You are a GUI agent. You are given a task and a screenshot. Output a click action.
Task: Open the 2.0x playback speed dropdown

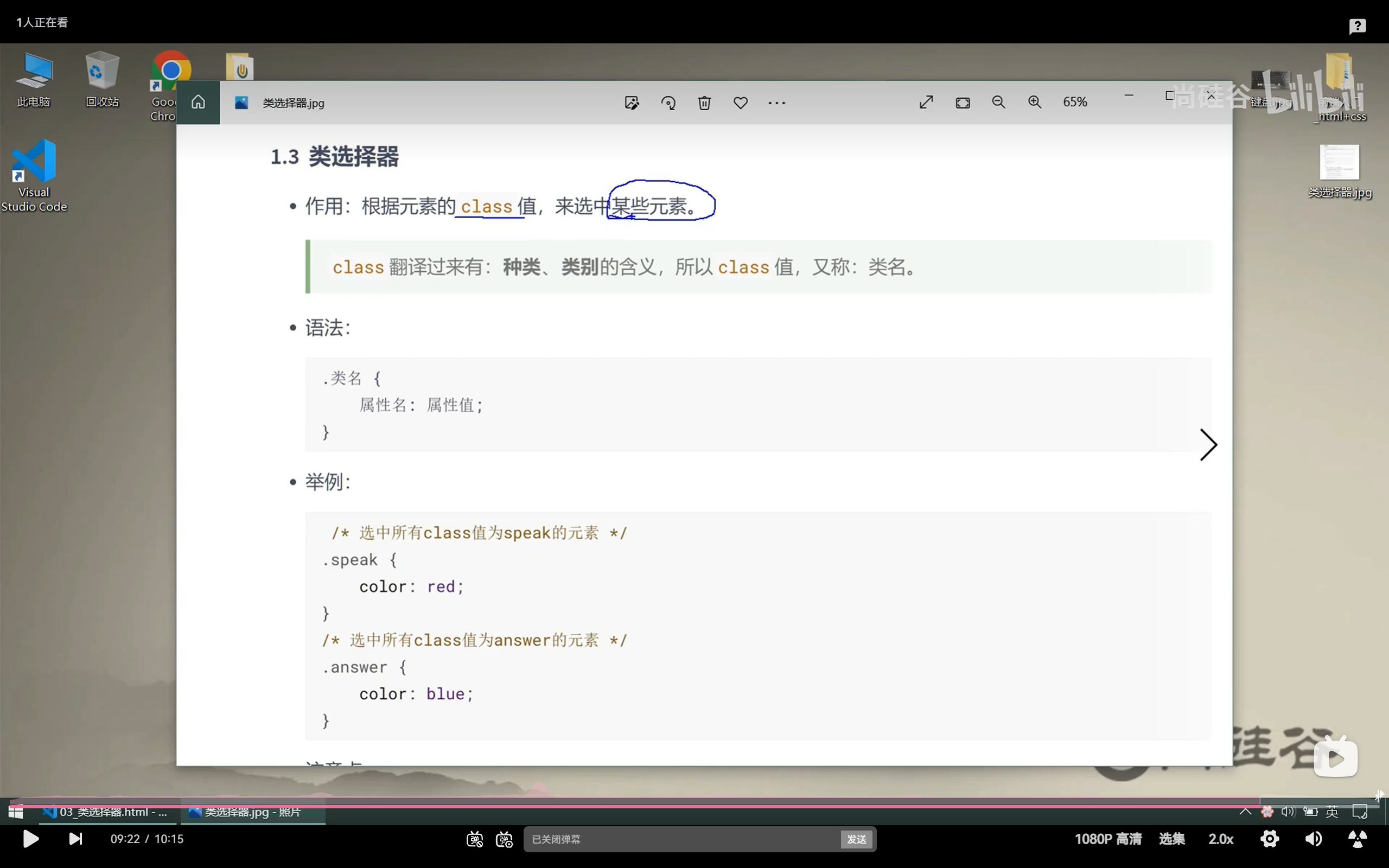(1221, 839)
